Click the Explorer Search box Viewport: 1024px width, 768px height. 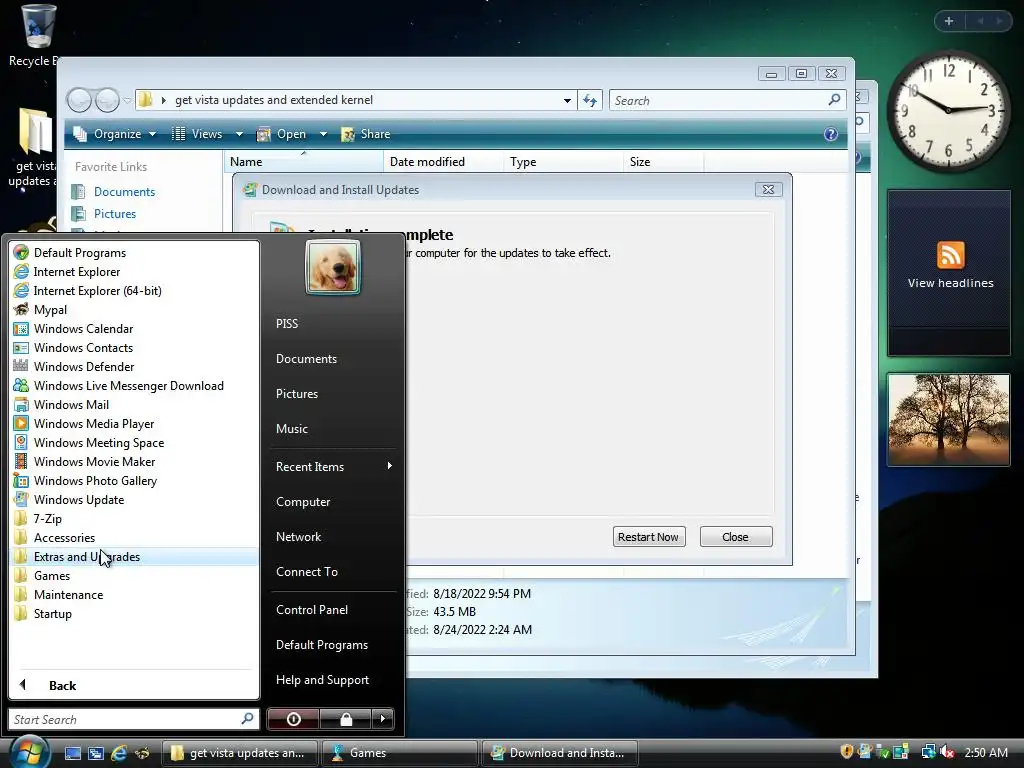pos(718,100)
